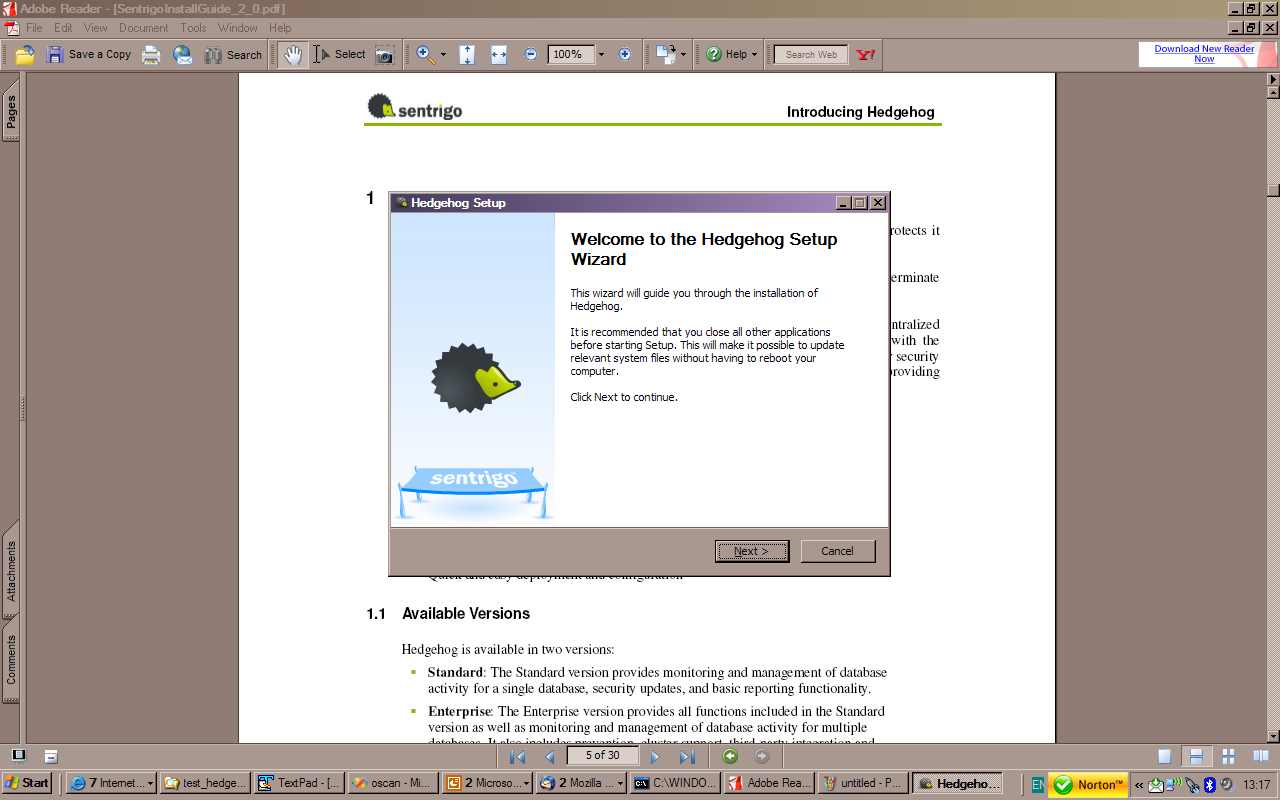Click the vertical scrollbar down arrow

click(x=1273, y=735)
